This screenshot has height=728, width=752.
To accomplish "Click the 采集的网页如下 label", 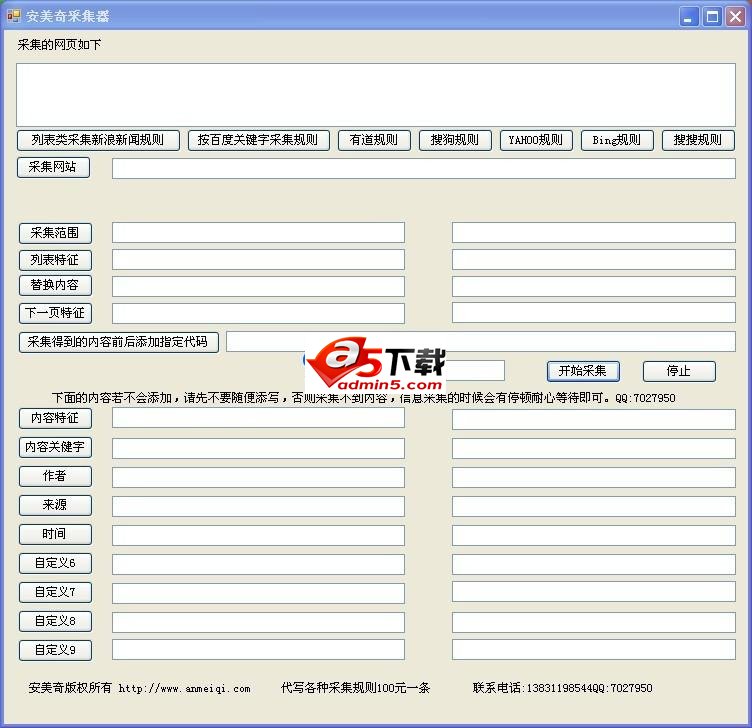I will (x=59, y=45).
